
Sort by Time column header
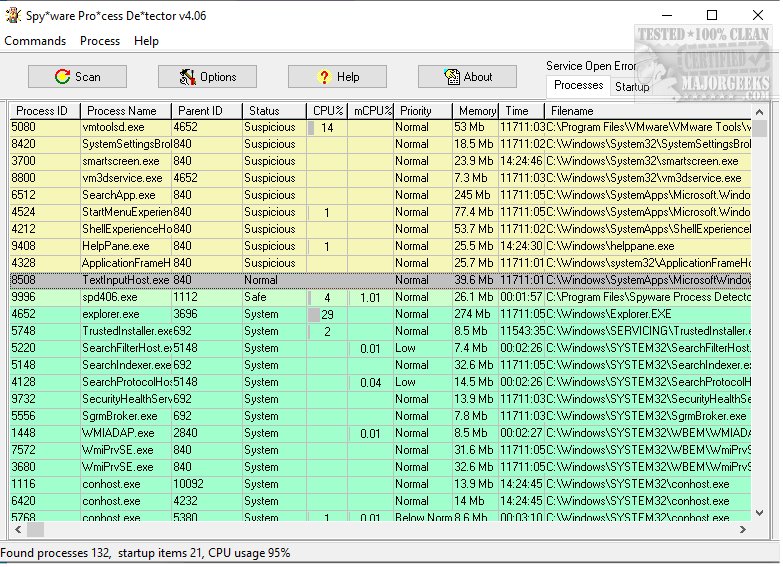[x=521, y=111]
